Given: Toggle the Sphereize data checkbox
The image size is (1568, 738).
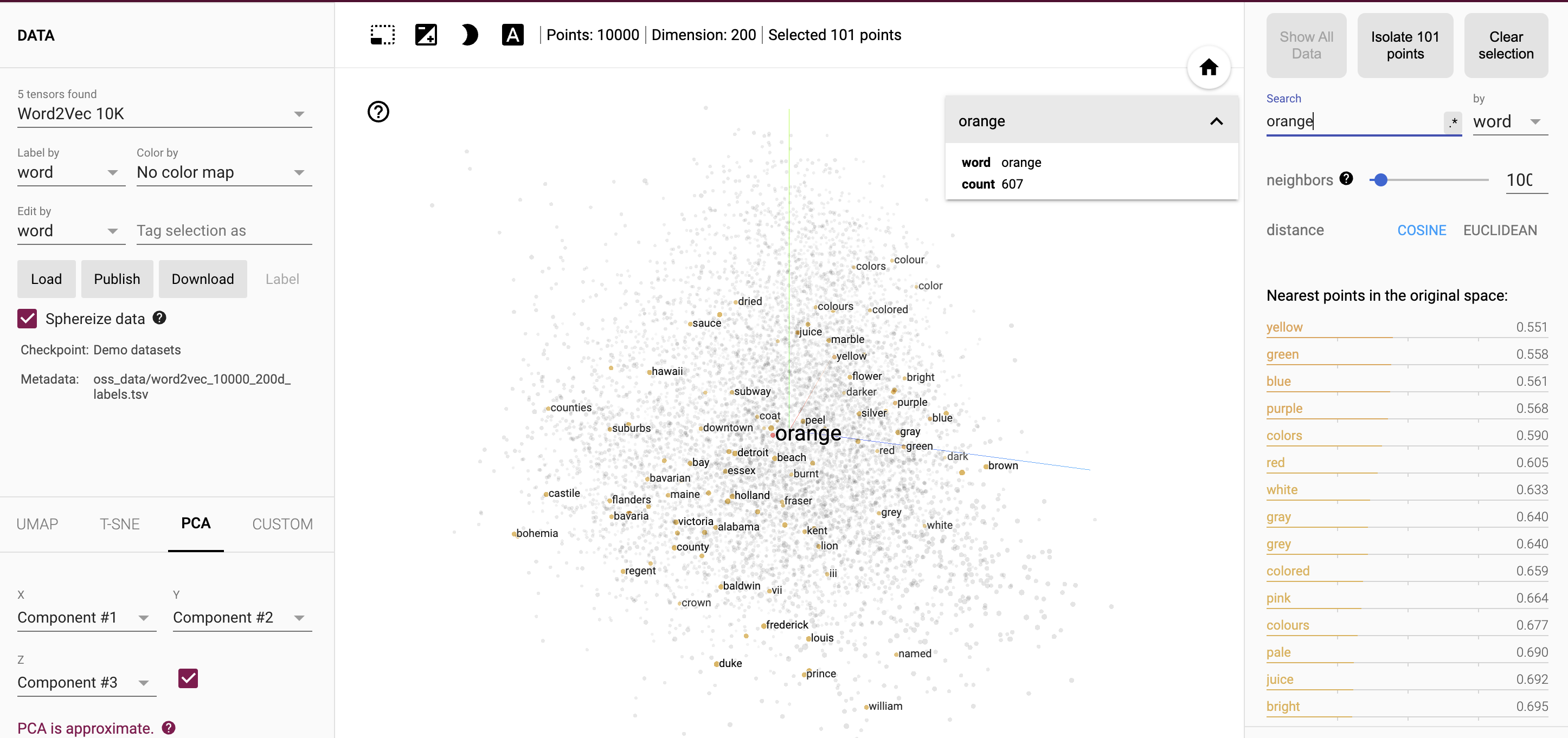Looking at the screenshot, I should (27, 318).
